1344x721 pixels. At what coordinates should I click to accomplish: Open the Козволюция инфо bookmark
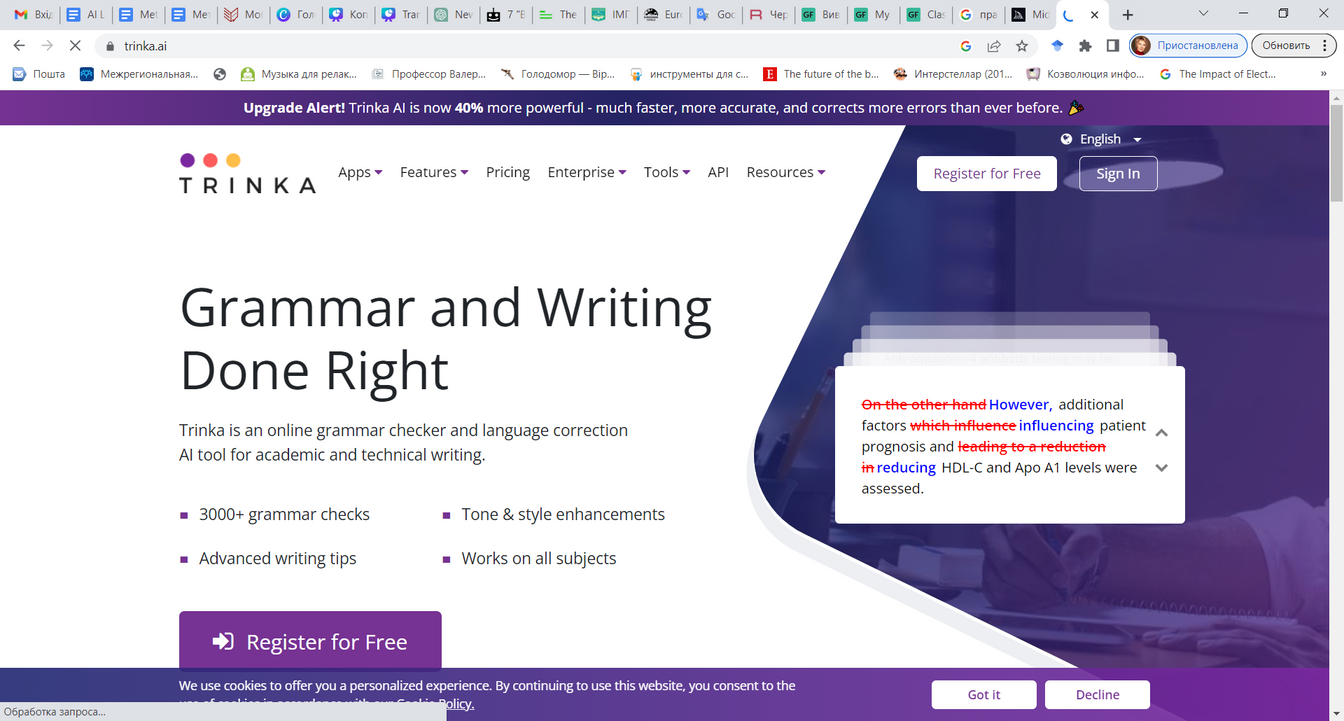tap(1085, 74)
